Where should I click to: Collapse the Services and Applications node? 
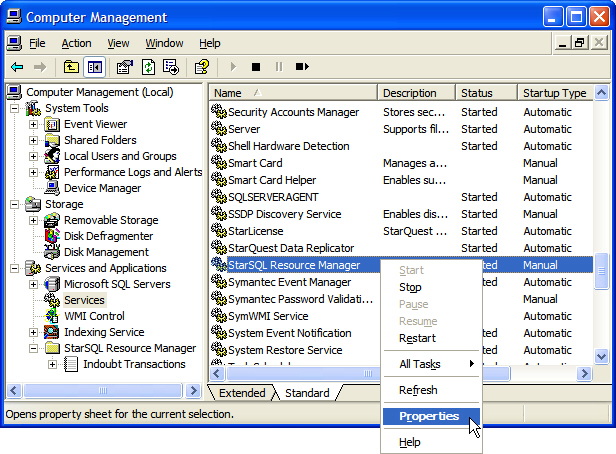click(14, 269)
